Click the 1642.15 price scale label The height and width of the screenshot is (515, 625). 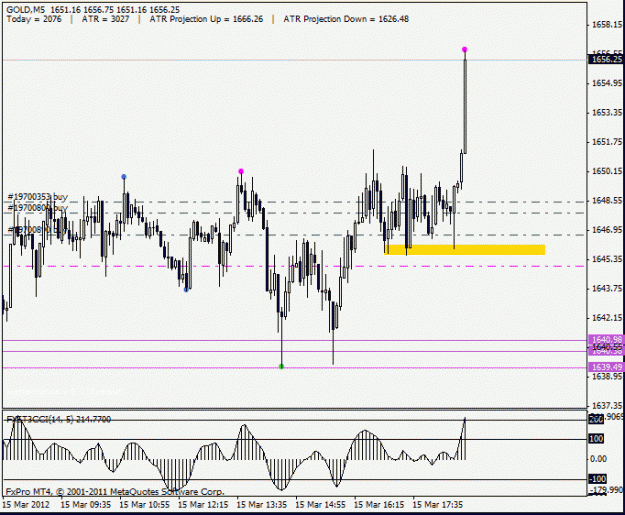click(x=607, y=318)
